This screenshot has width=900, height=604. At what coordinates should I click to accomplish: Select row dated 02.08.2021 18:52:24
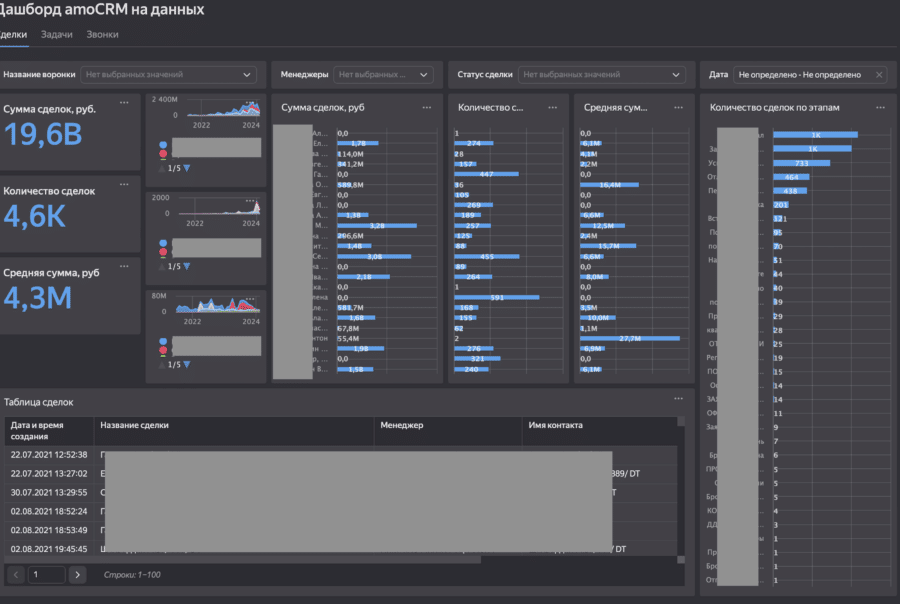[341, 512]
